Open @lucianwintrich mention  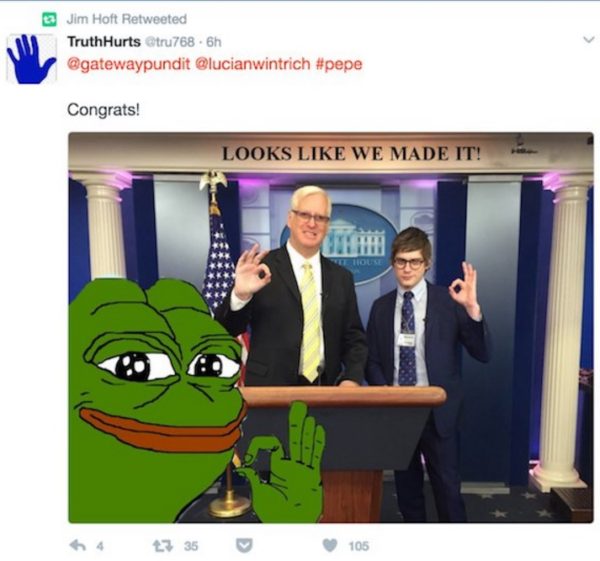tap(253, 64)
